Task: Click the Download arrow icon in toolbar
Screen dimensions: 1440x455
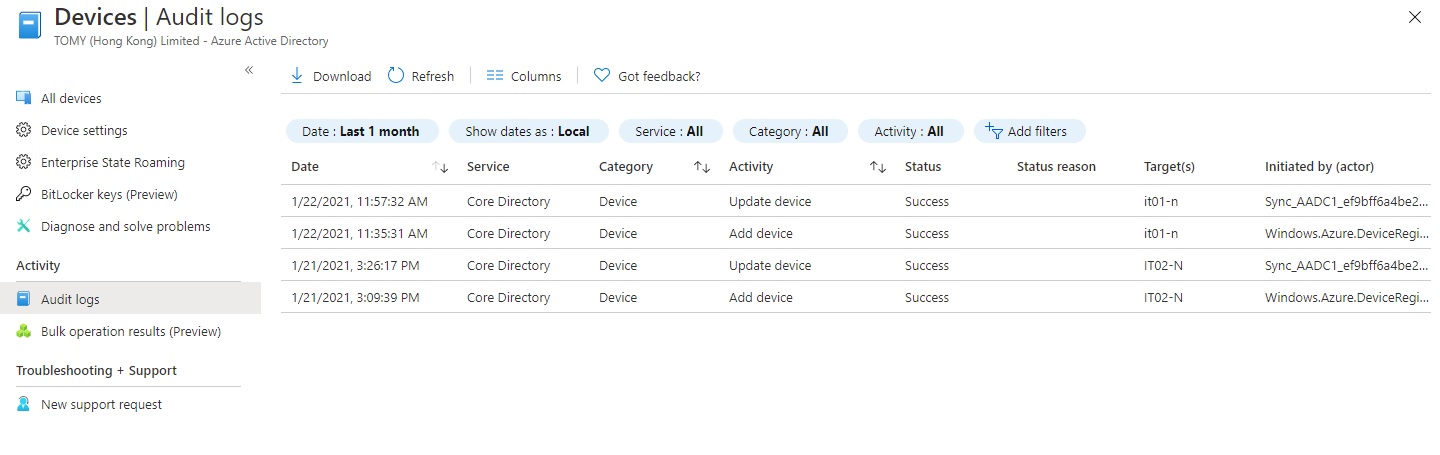Action: click(297, 75)
